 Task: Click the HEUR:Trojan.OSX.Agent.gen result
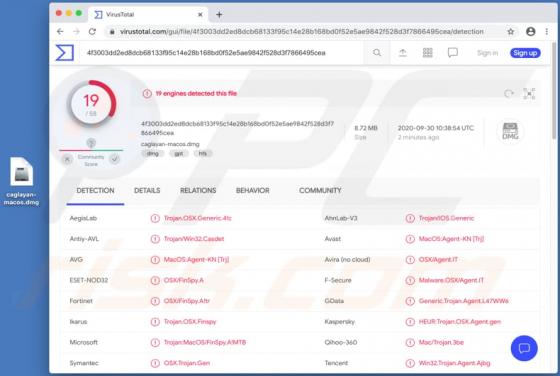pyautogui.click(x=460, y=322)
